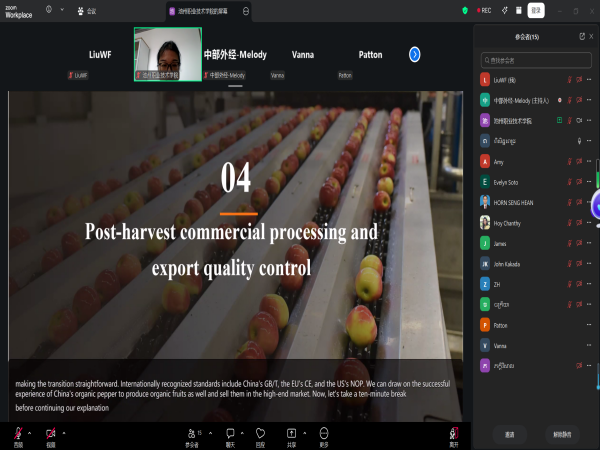Image resolution: width=600 pixels, height=450 pixels.
Task: Select the active speaker video thumbnail
Action: click(x=168, y=54)
